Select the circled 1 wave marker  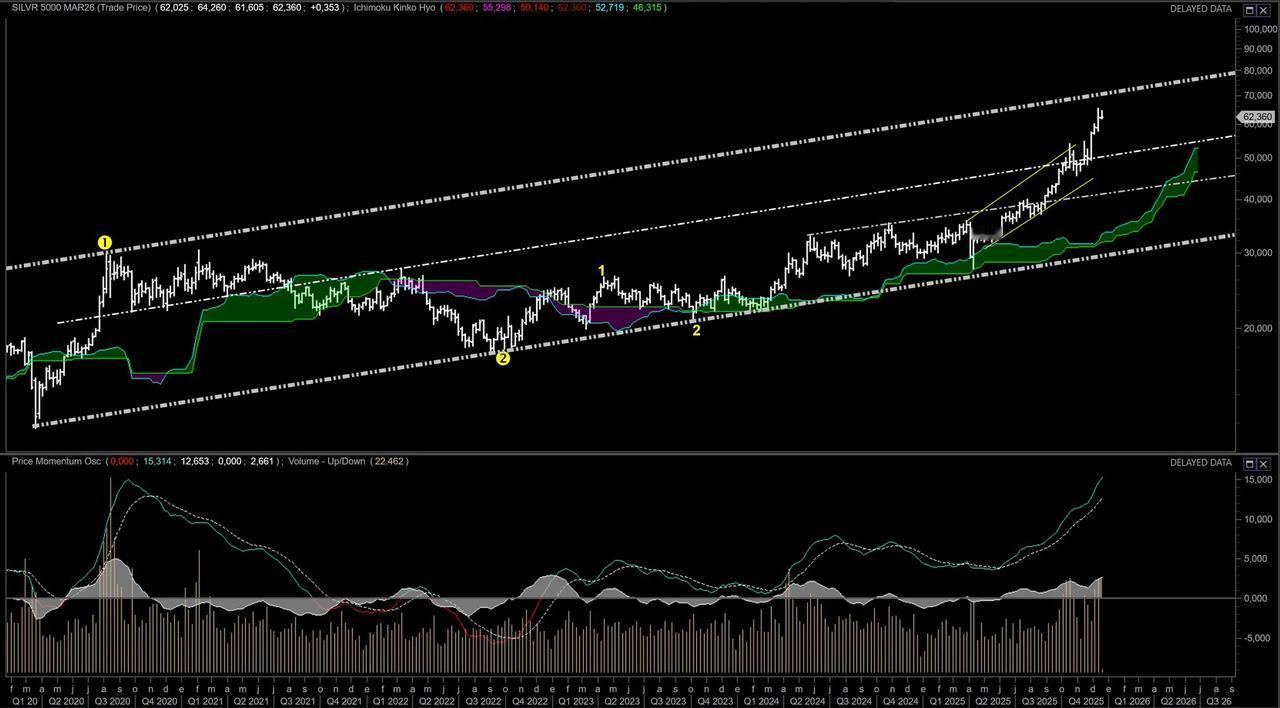coord(105,242)
